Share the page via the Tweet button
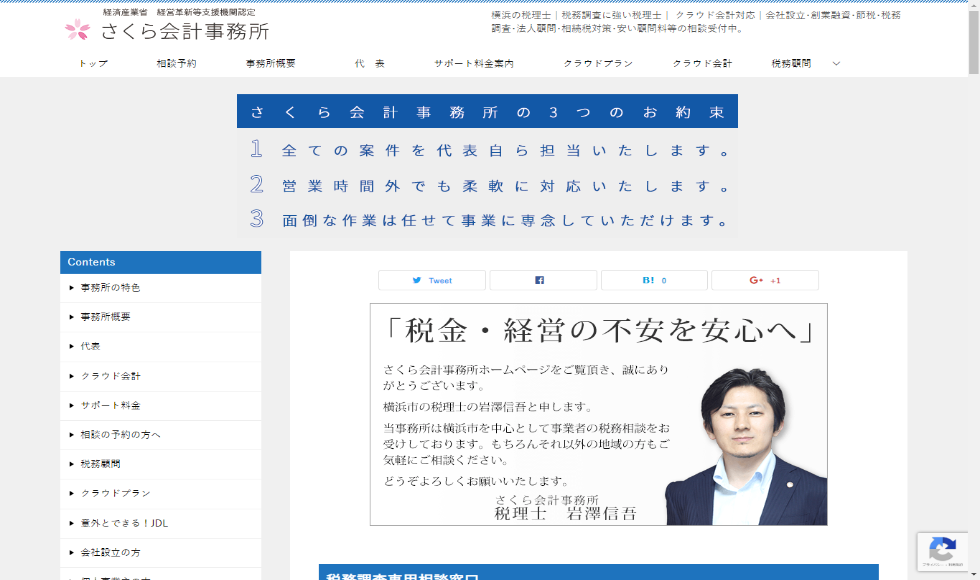980x580 pixels. click(432, 281)
